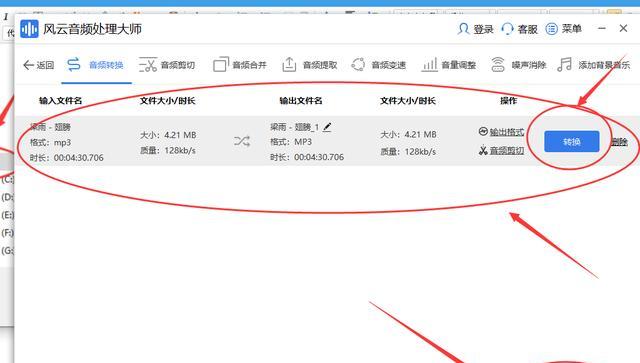Click the blue 转换 button
The image size is (640, 363).
coord(571,142)
